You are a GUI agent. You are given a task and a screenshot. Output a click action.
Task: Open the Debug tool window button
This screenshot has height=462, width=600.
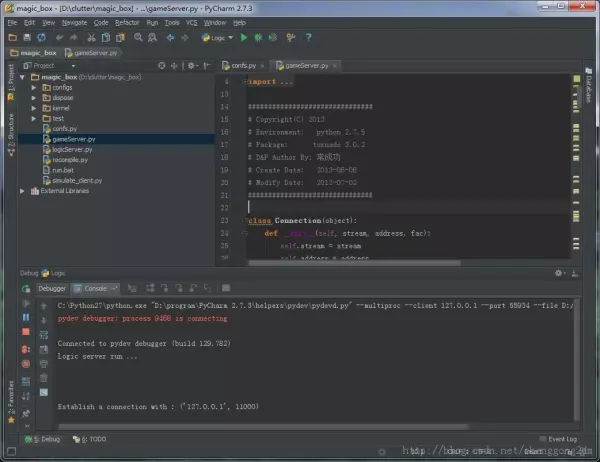click(x=42, y=439)
